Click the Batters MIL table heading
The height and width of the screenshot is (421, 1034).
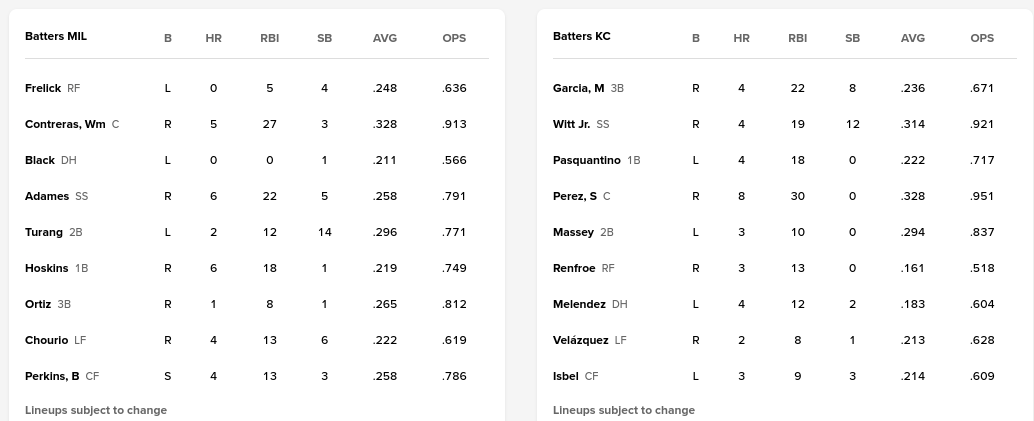tap(56, 36)
